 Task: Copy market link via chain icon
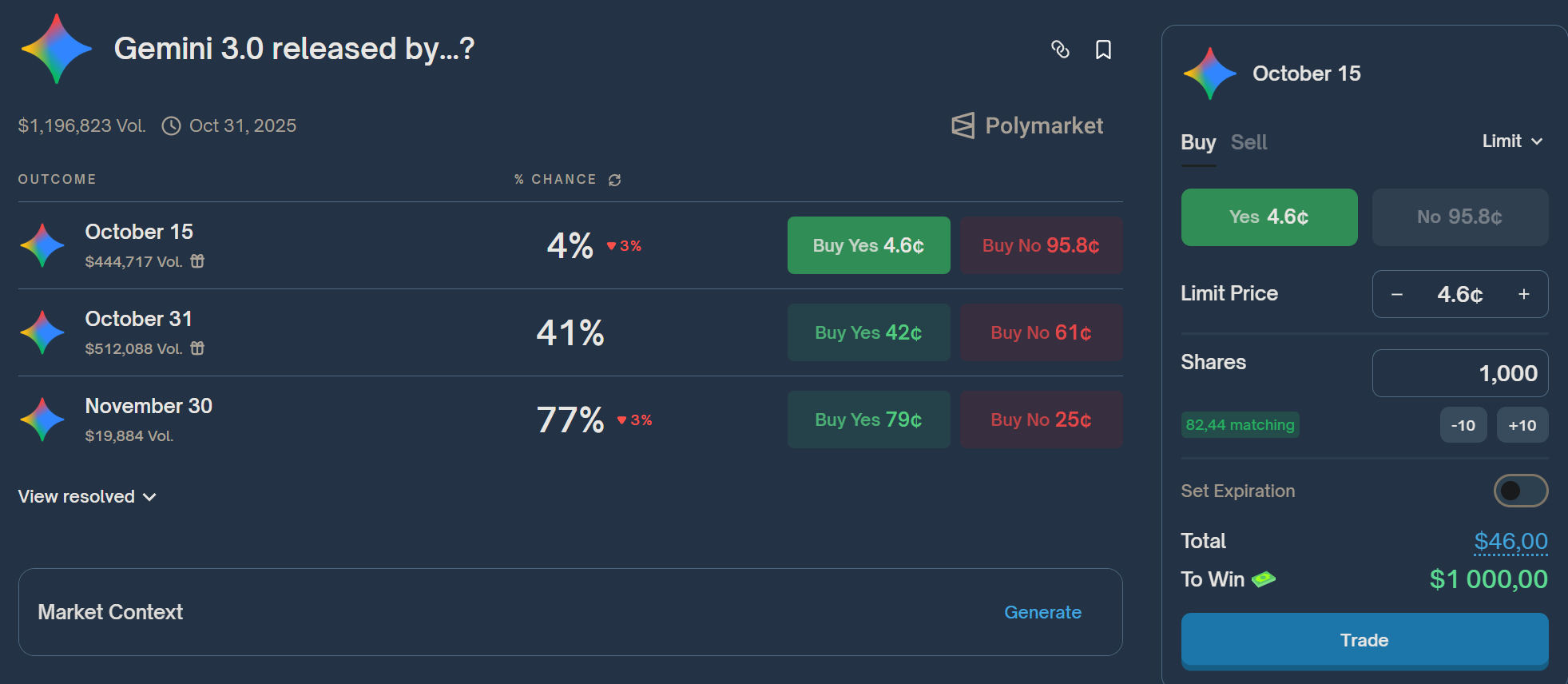(1060, 50)
